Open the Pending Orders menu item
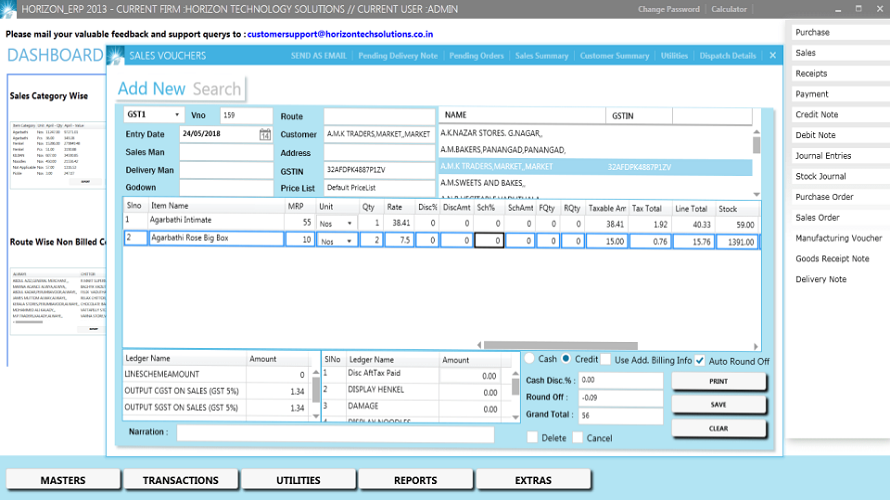 (x=476, y=56)
